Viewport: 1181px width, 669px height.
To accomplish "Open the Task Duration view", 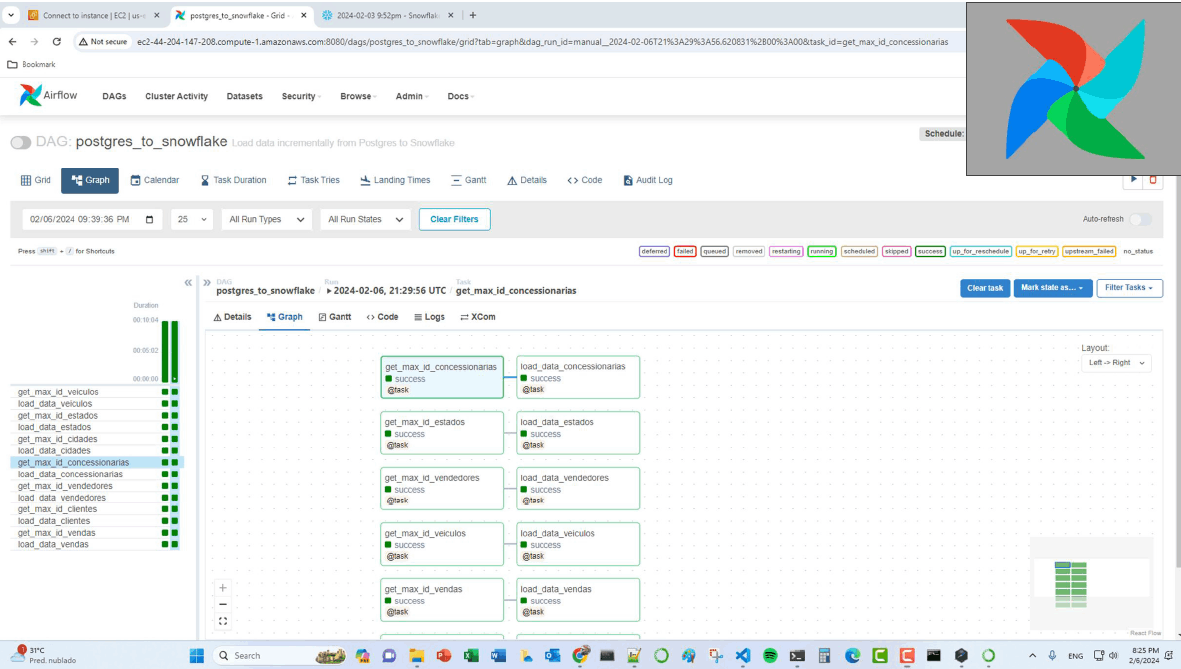I will coord(233,180).
